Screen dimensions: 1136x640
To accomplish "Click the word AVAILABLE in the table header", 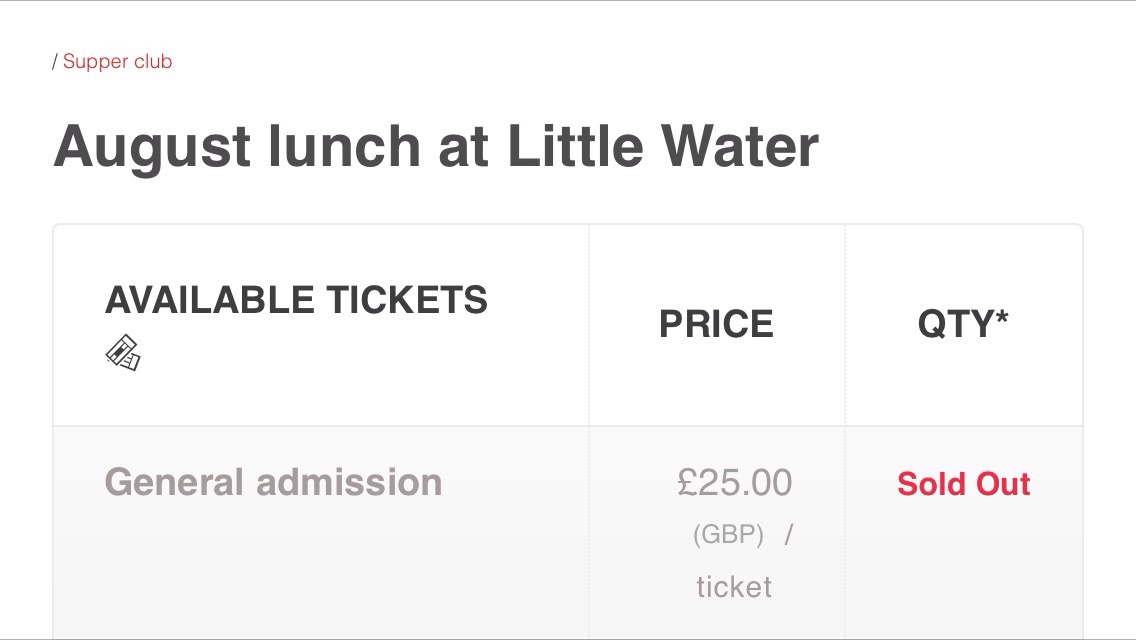I will (x=209, y=300).
